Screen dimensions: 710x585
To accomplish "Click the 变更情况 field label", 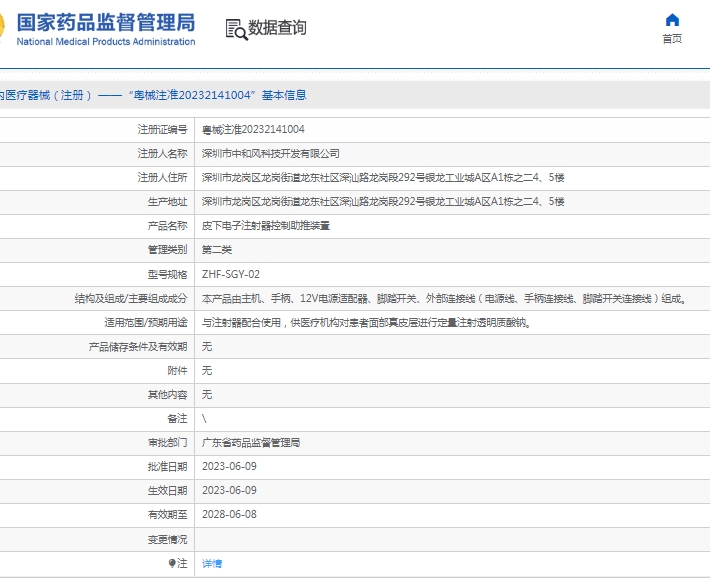I will (168, 539).
